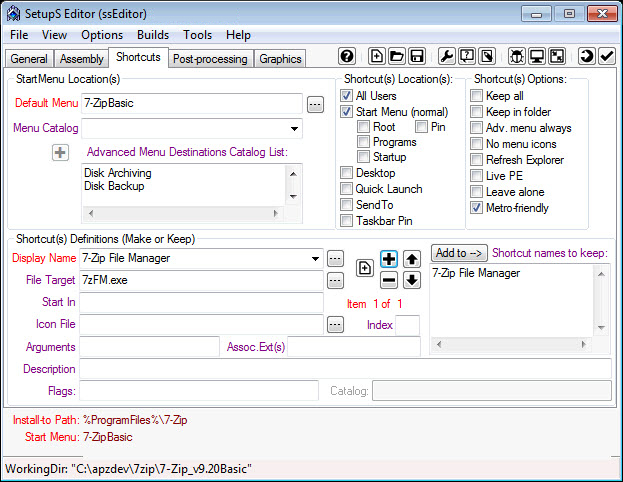Enable the Desktop shortcut location checkbox
This screenshot has width=623, height=482.
click(x=346, y=173)
